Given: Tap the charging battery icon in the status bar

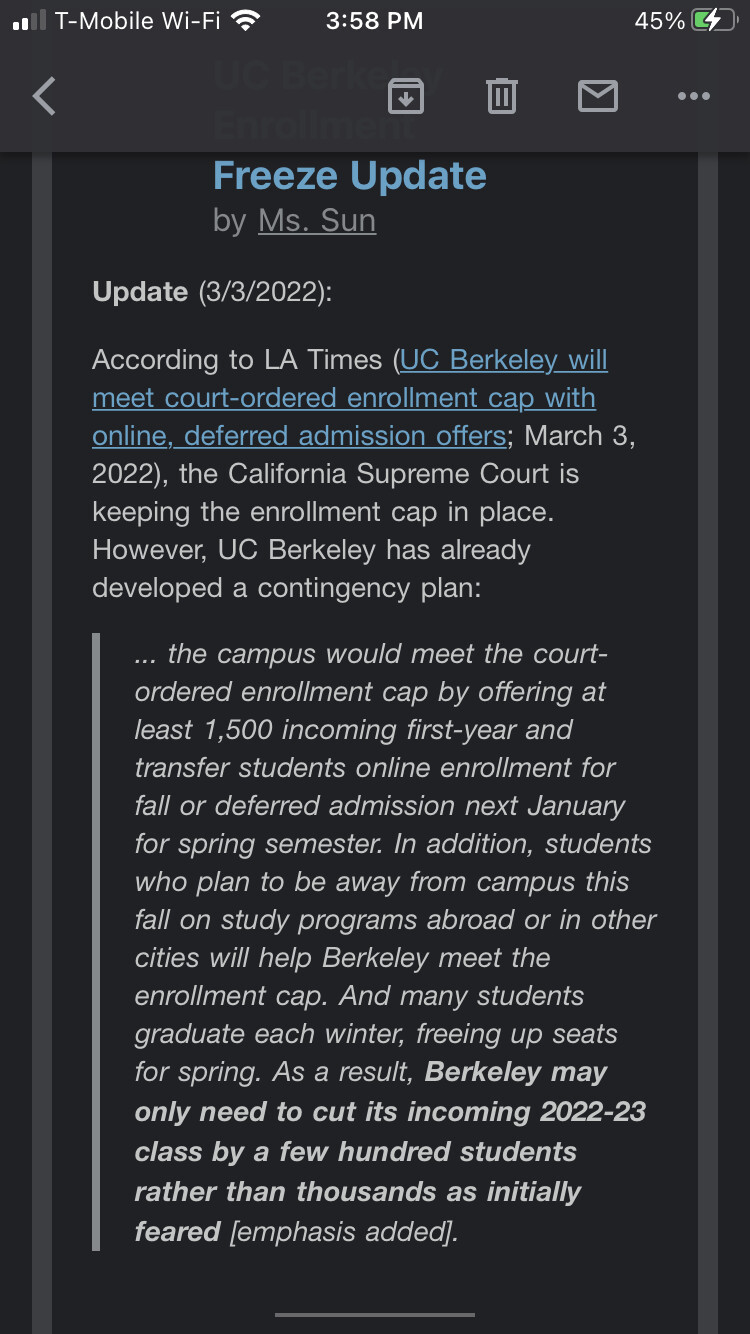Looking at the screenshot, I should 713,21.
